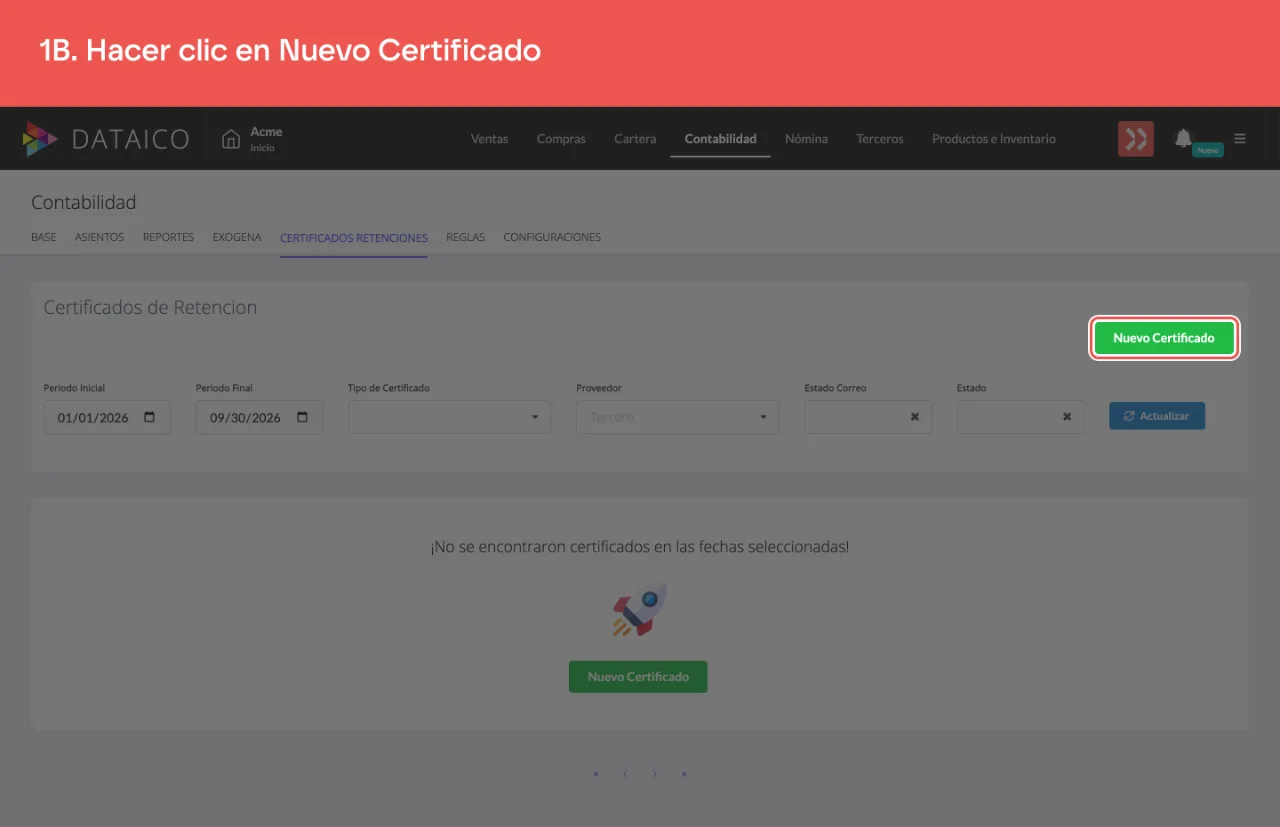
Task: Click the '¡No se encontraron certificados' message
Action: tap(640, 547)
